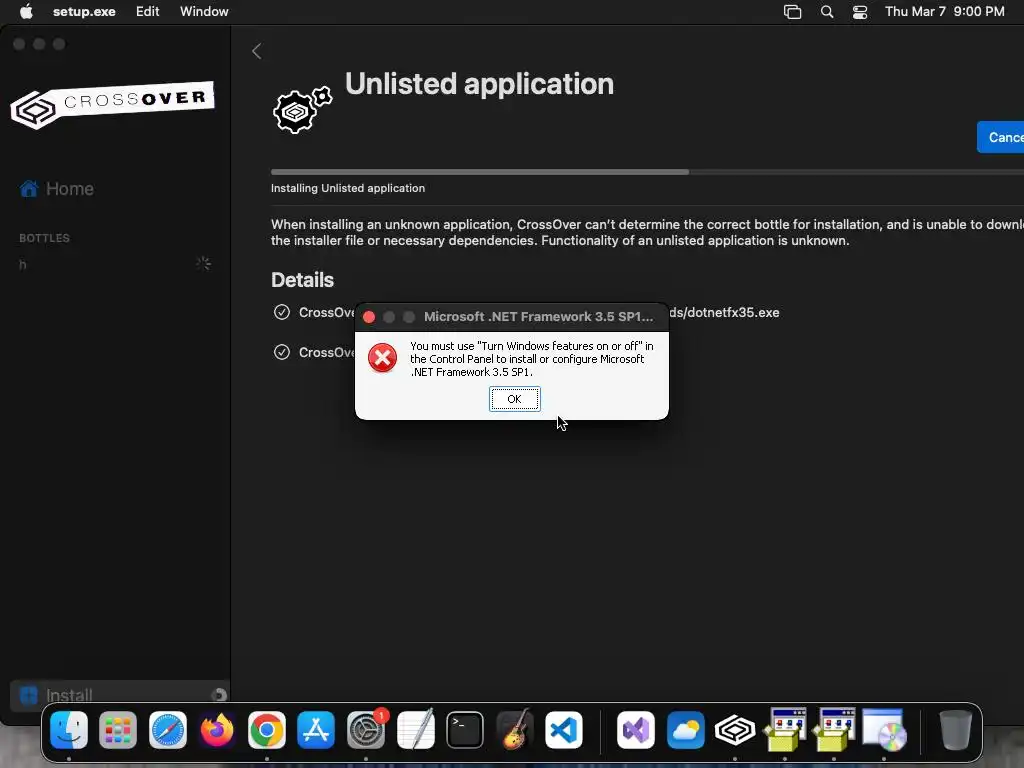The image size is (1024, 768).
Task: Open Terminal from the Dock
Action: point(465,730)
